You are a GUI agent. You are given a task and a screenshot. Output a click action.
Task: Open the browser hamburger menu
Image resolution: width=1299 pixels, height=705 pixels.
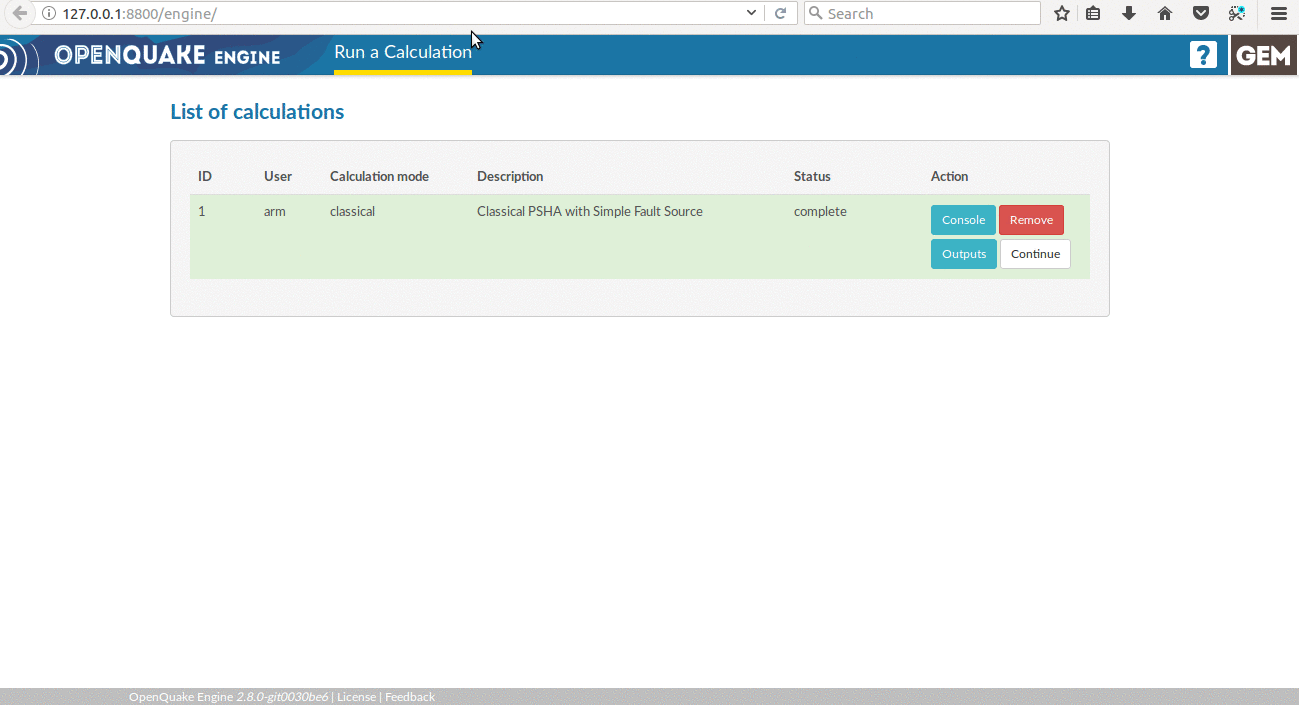1278,13
